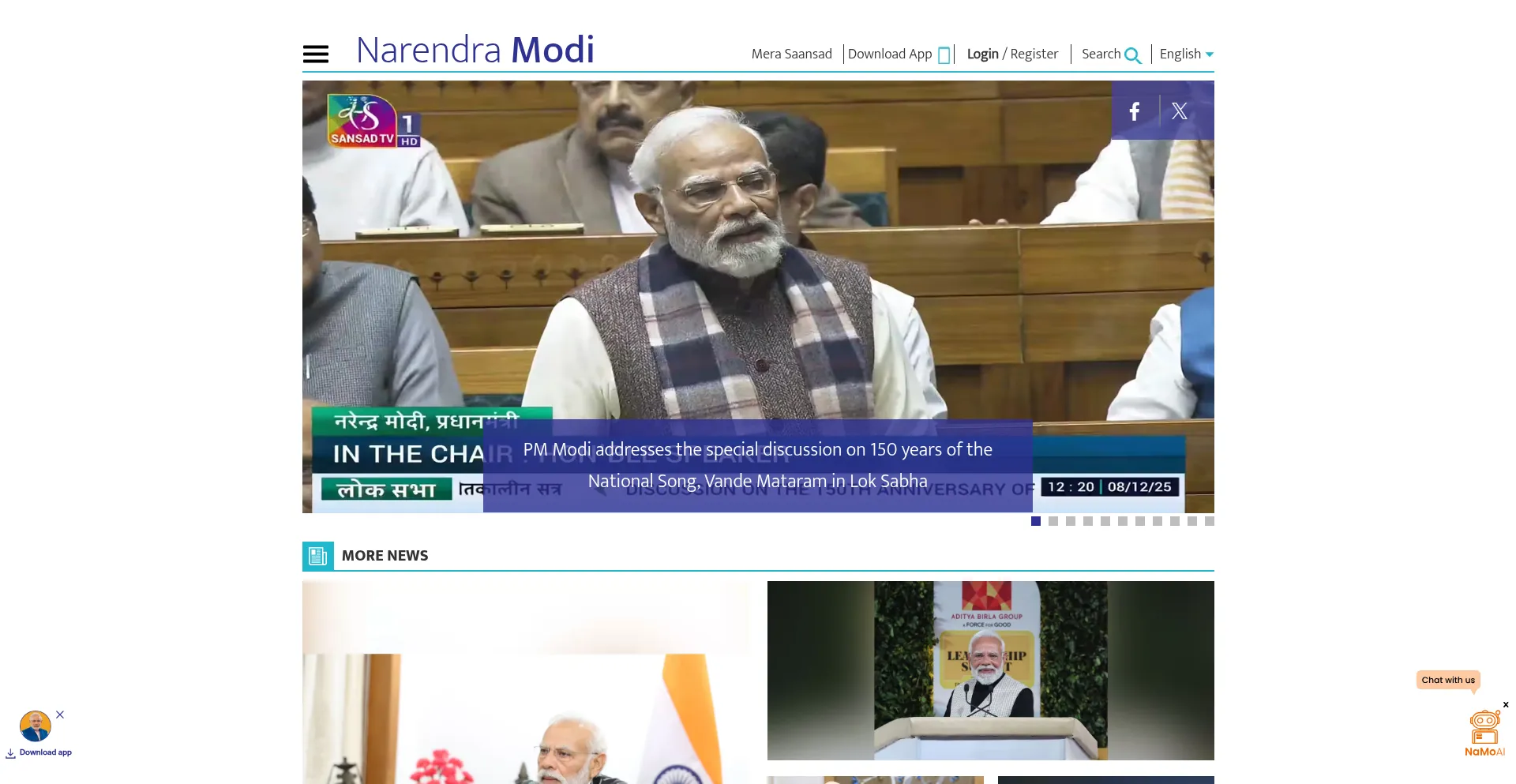Open the Aditya Birla Group podium news thumbnail
1516x784 pixels.
point(990,670)
